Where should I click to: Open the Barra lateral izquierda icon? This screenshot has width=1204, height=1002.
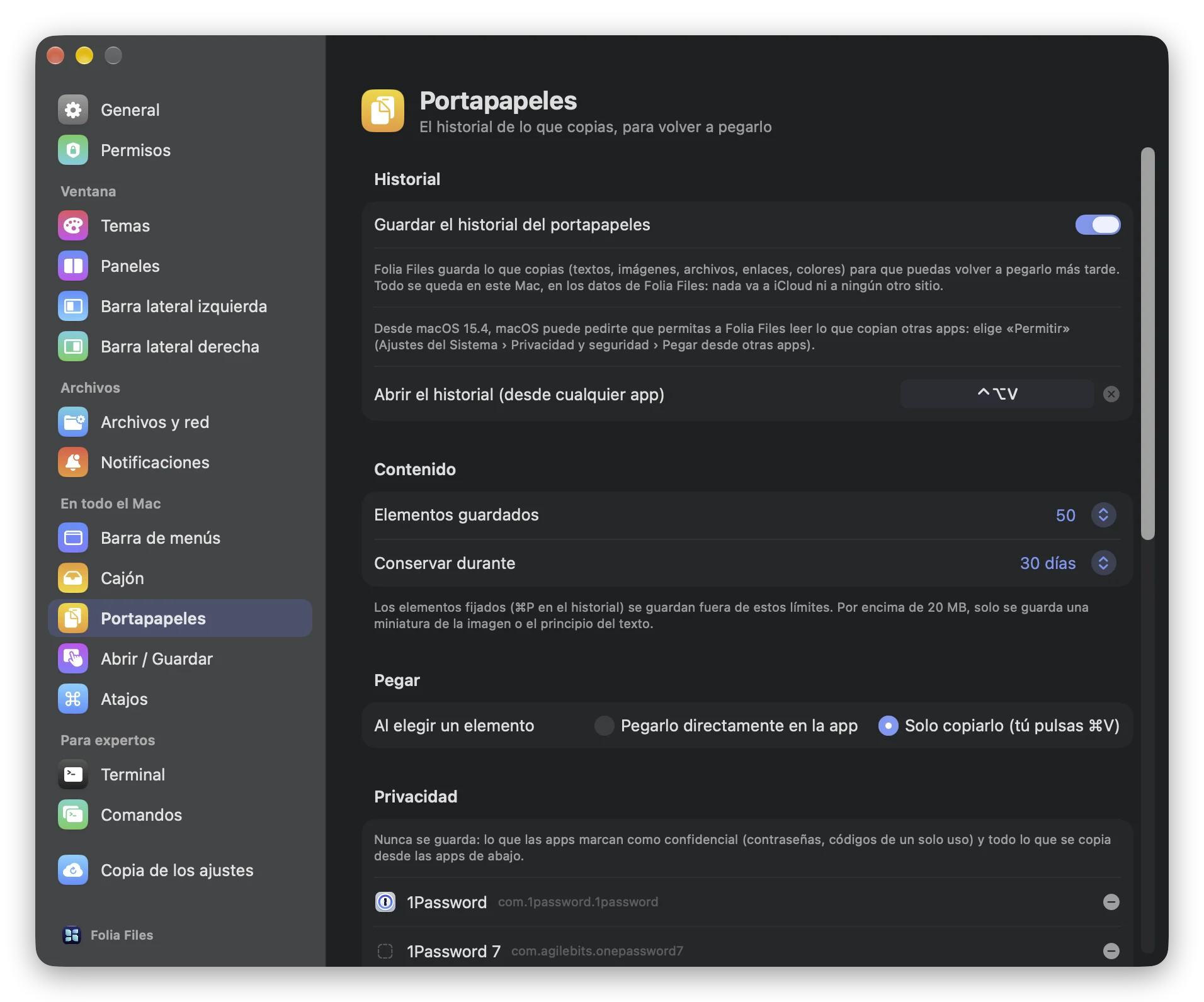click(73, 307)
